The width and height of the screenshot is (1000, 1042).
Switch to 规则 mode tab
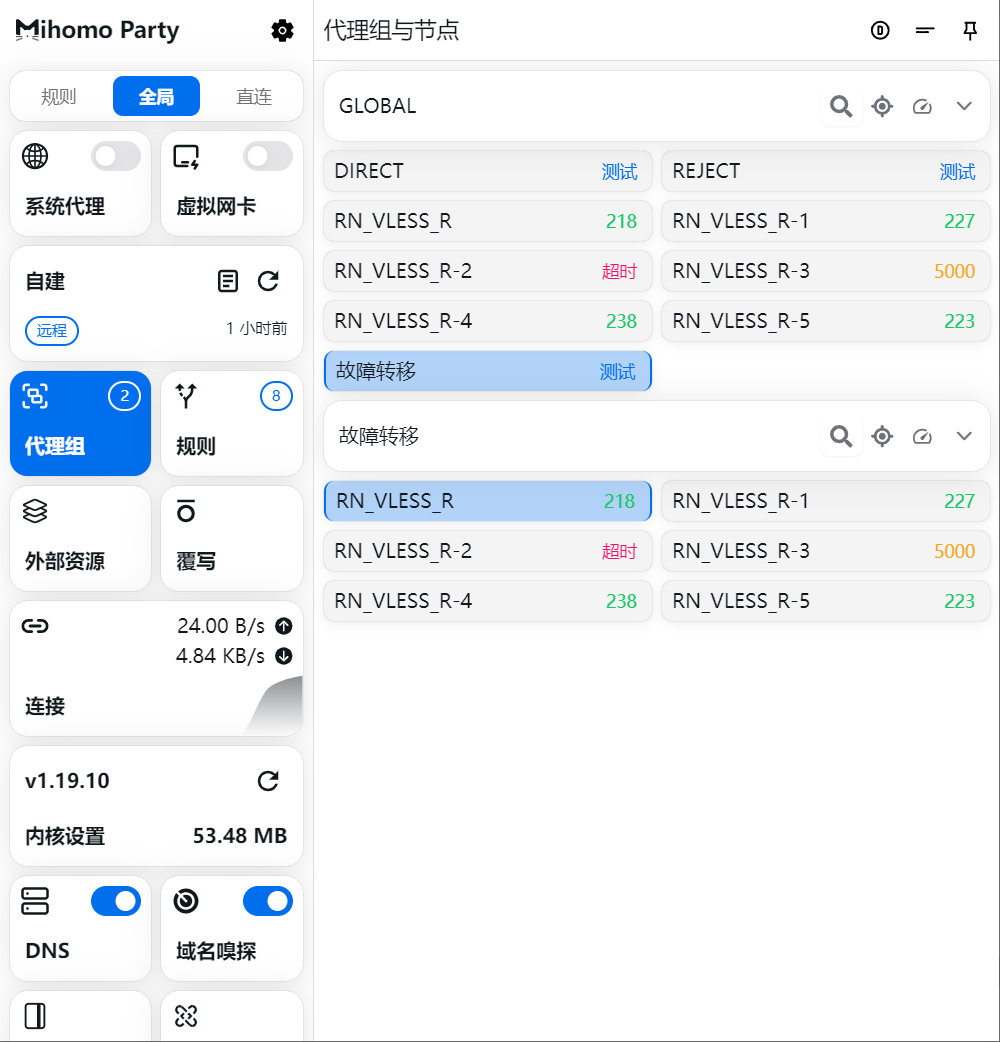[59, 97]
